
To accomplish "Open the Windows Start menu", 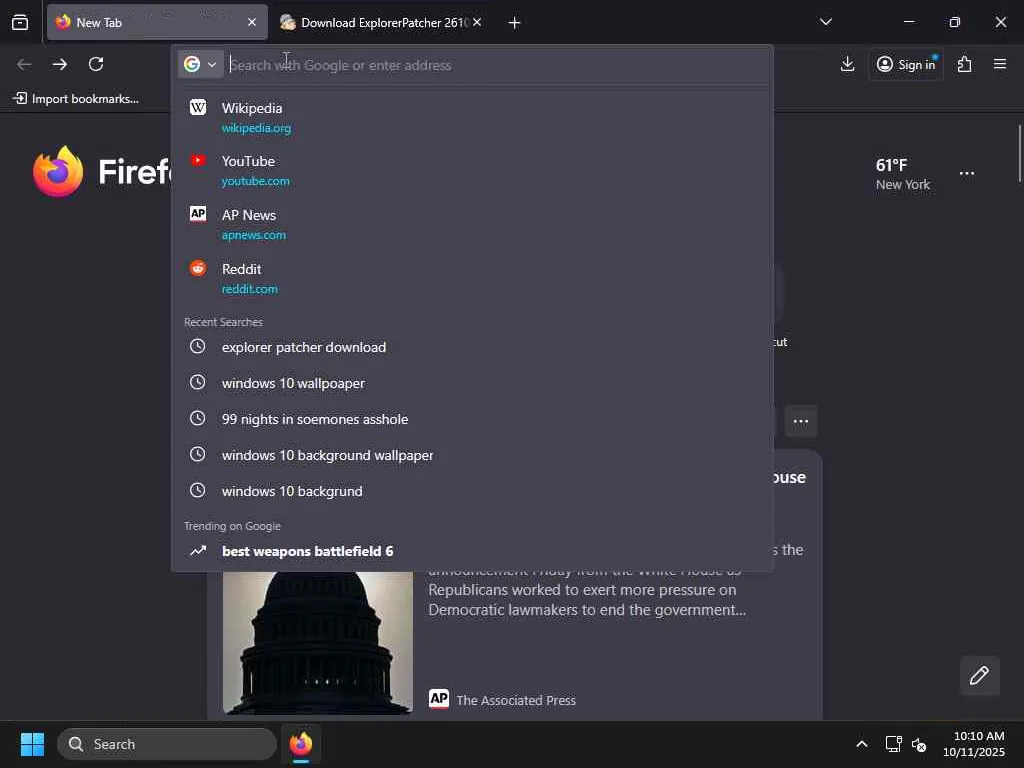I will 32,744.
